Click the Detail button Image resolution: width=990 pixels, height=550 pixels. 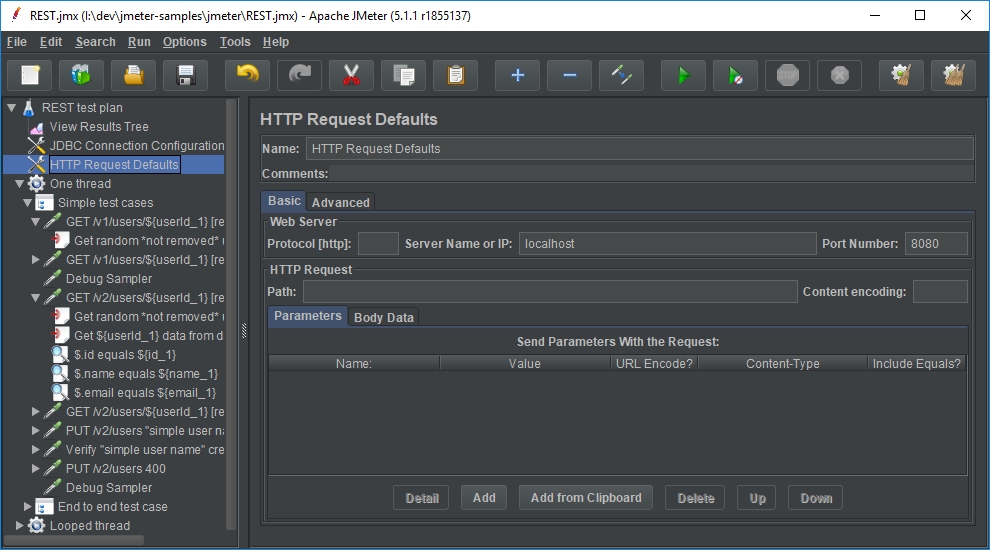[422, 498]
